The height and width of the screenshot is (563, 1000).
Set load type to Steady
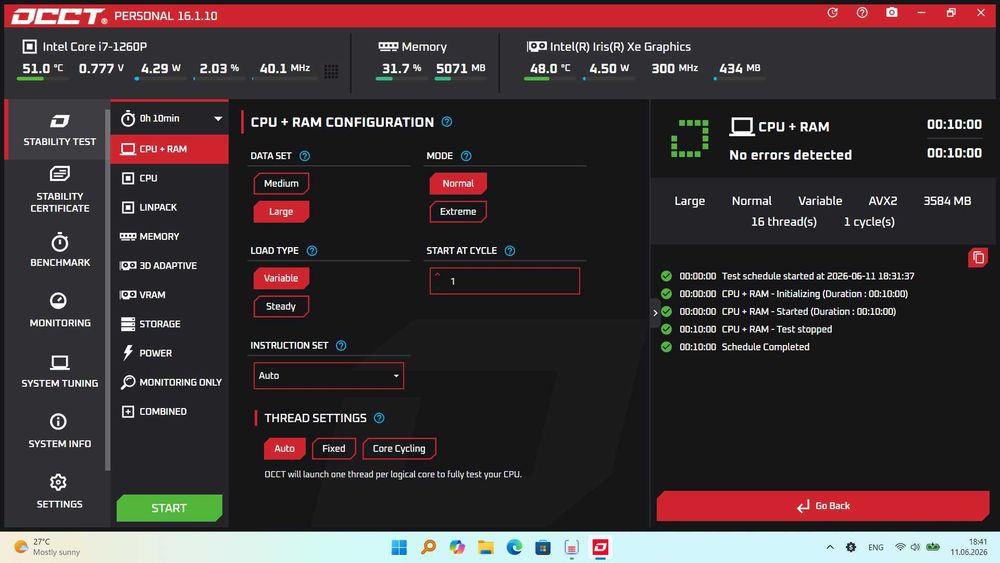(281, 306)
